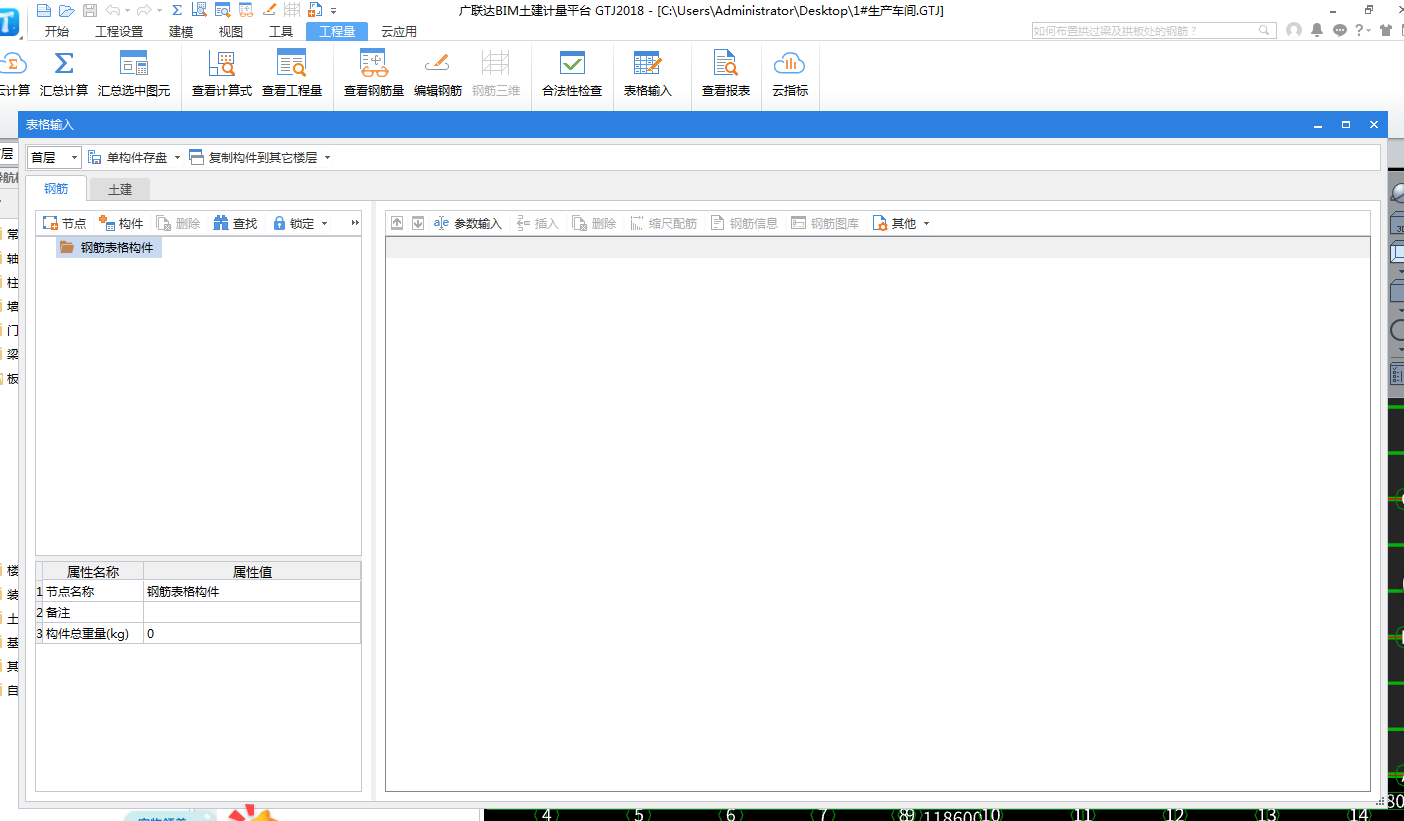Open the 工程设置 ribbon tab
This screenshot has width=1404, height=821.
pyautogui.click(x=119, y=31)
